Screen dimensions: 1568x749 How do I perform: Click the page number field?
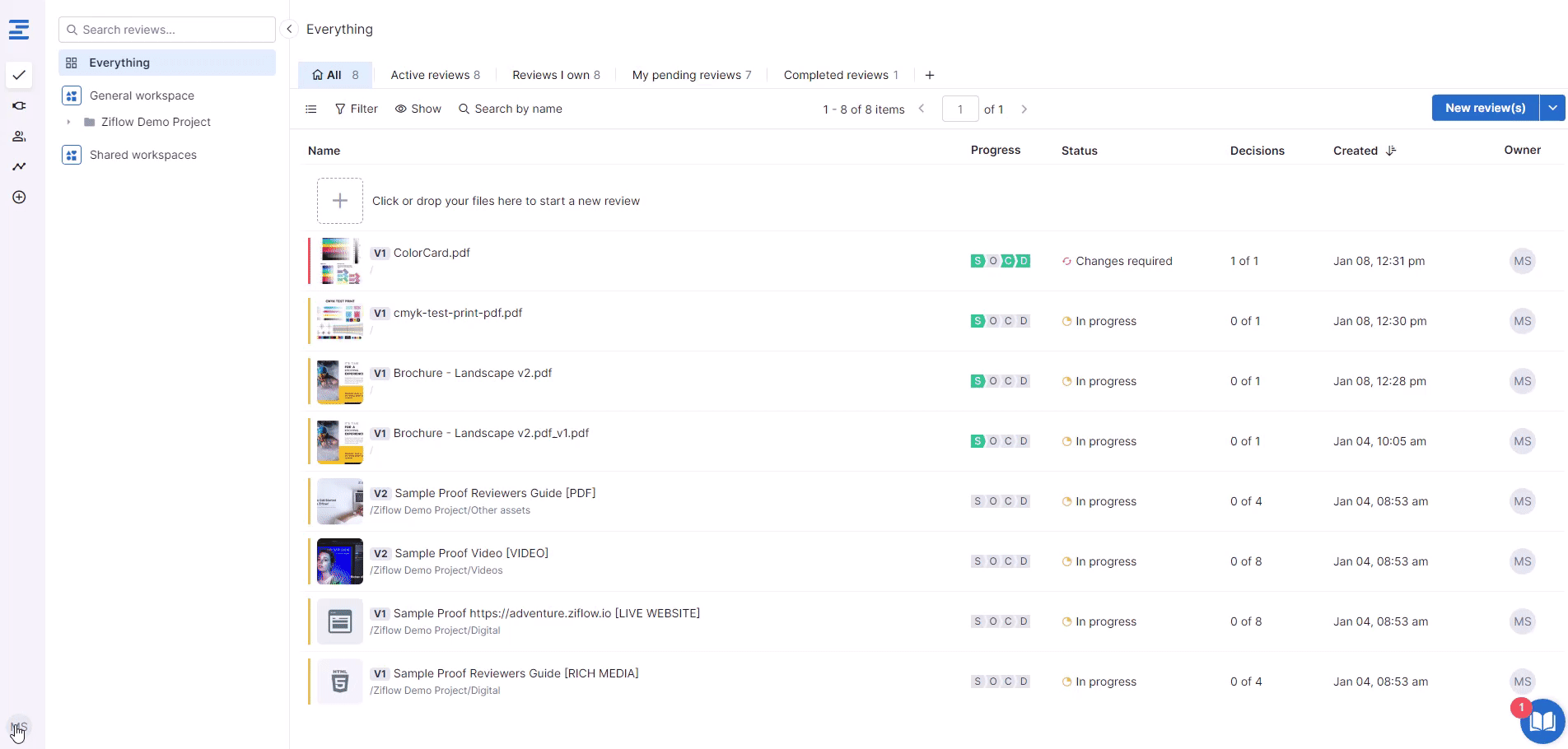coord(960,109)
